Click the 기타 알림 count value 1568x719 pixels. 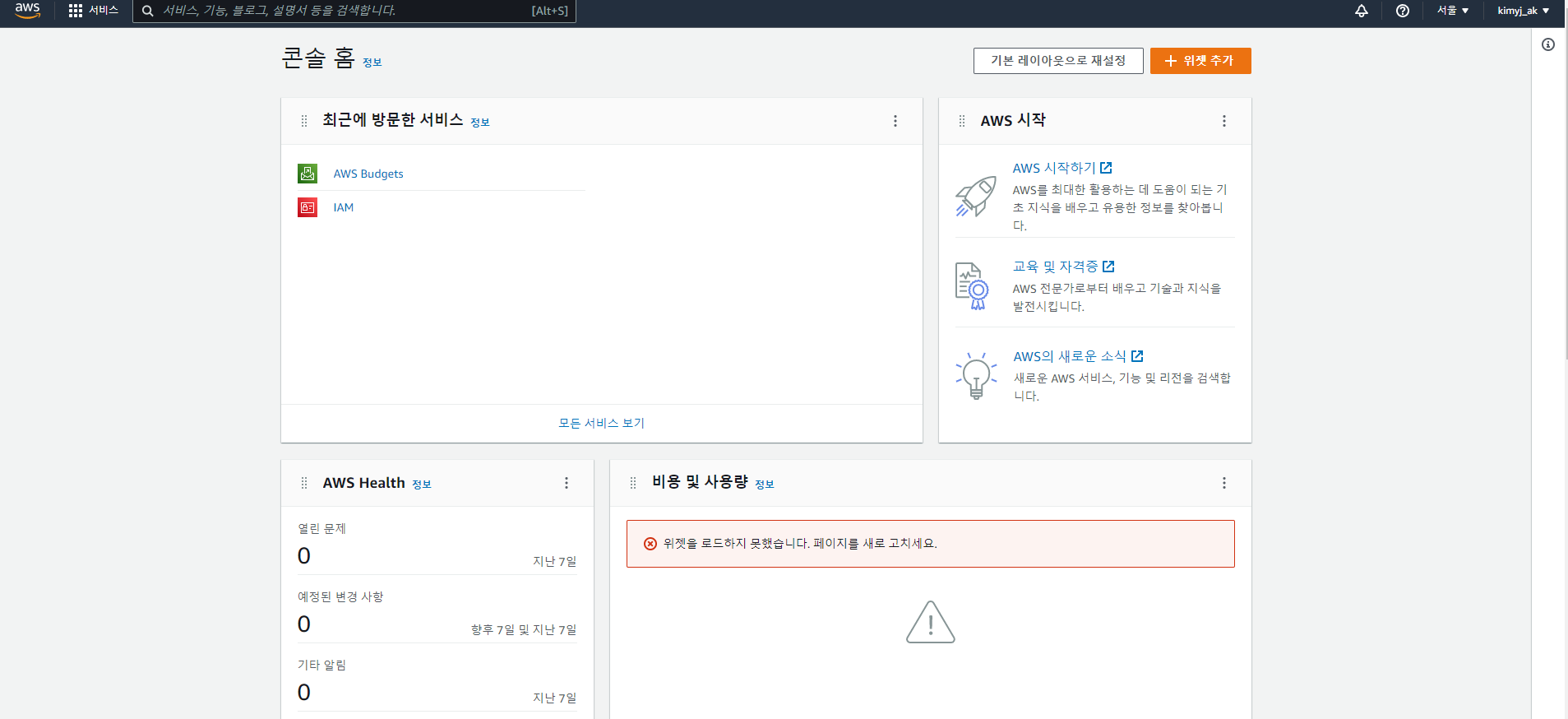tap(304, 693)
